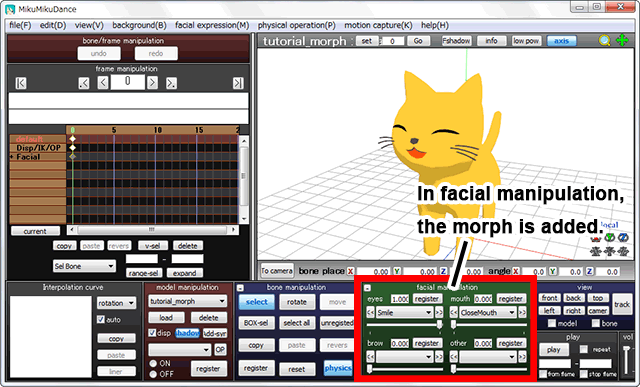Select previous eyes morph with << arrow

pyautogui.click(x=370, y=313)
